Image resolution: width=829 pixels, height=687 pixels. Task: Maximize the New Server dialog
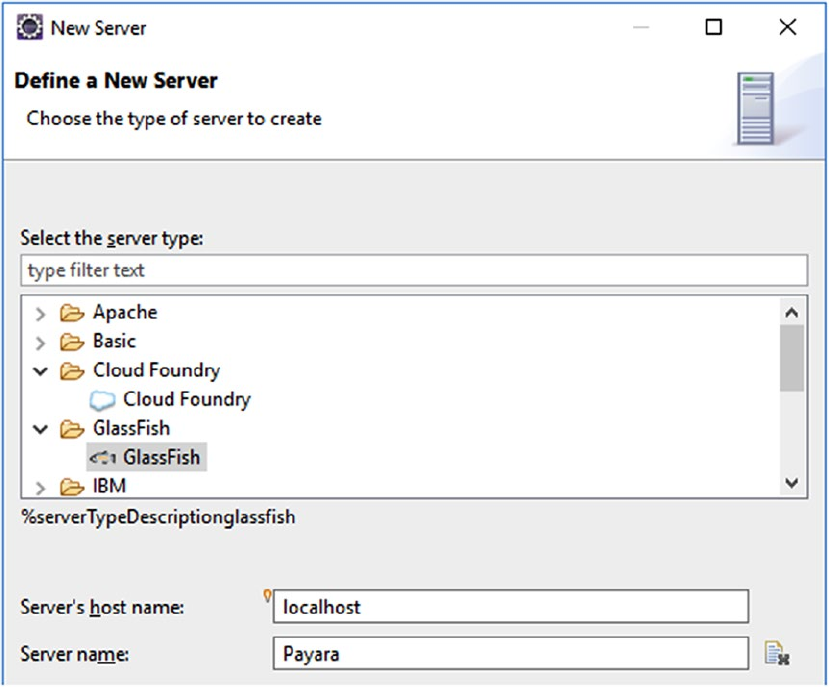pyautogui.click(x=714, y=27)
